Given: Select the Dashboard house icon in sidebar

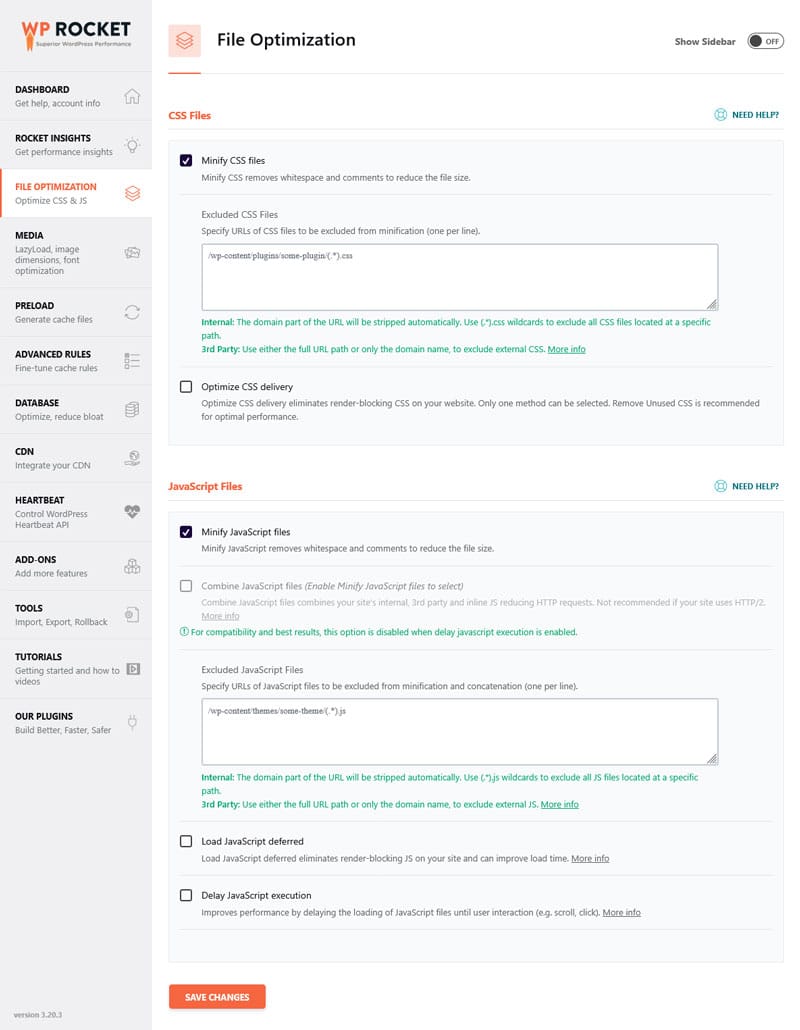Looking at the screenshot, I should [132, 96].
